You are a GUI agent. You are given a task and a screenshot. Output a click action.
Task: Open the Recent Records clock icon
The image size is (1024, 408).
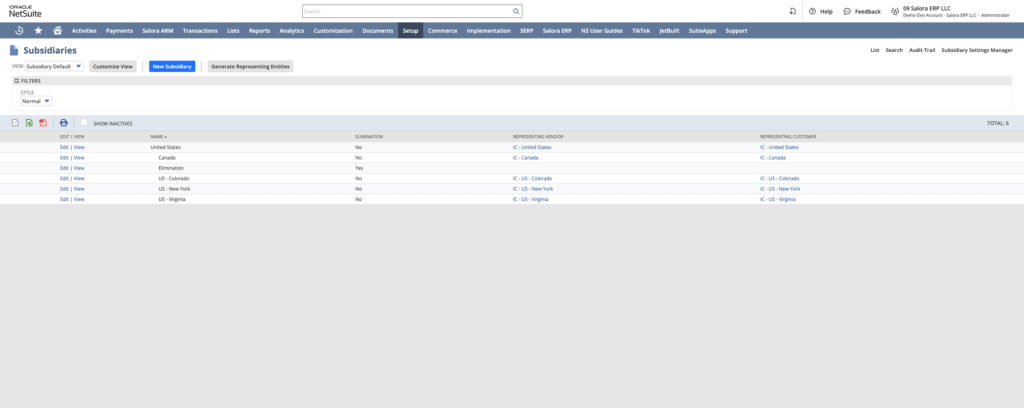tap(19, 31)
